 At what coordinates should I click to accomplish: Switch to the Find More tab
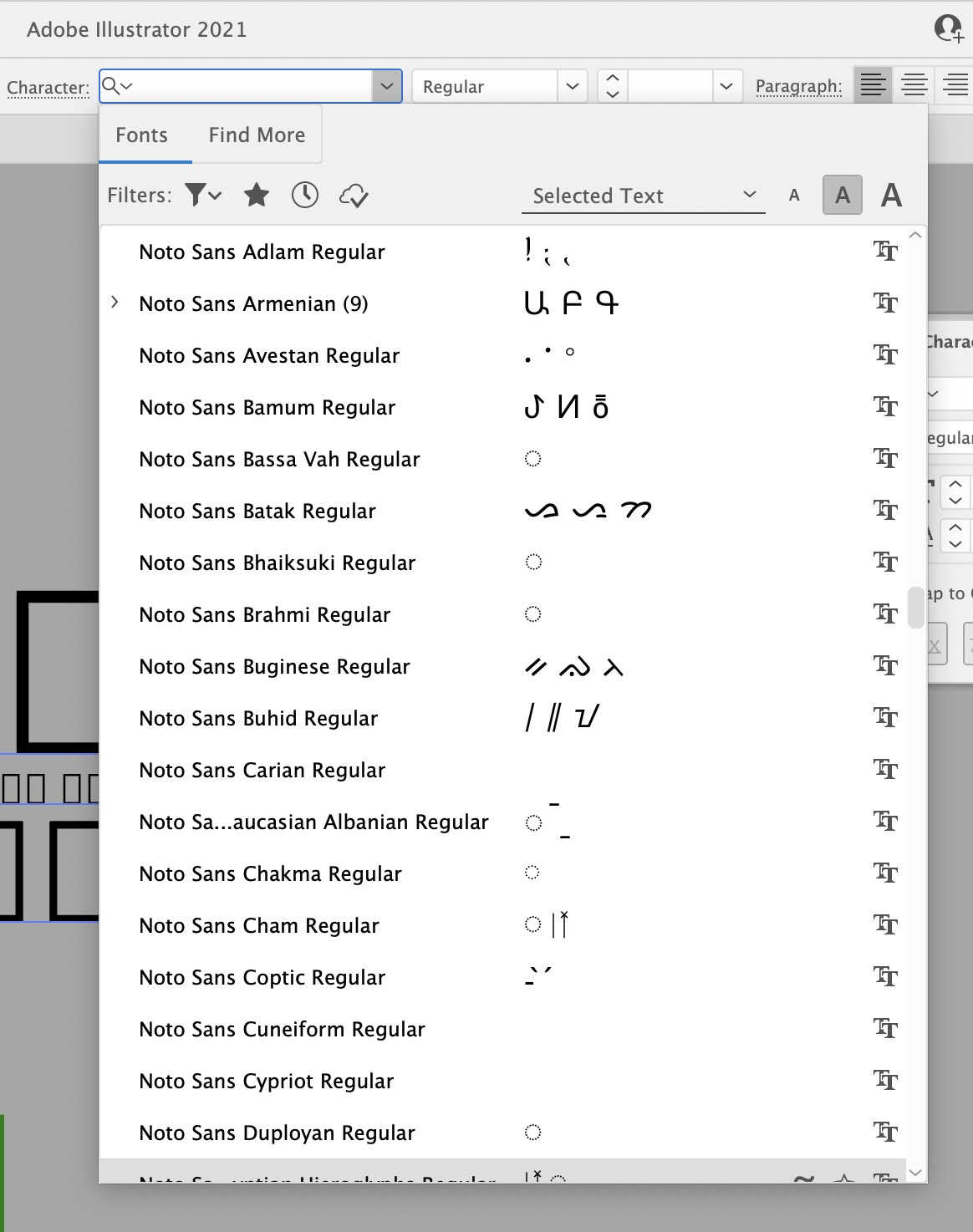(x=257, y=135)
